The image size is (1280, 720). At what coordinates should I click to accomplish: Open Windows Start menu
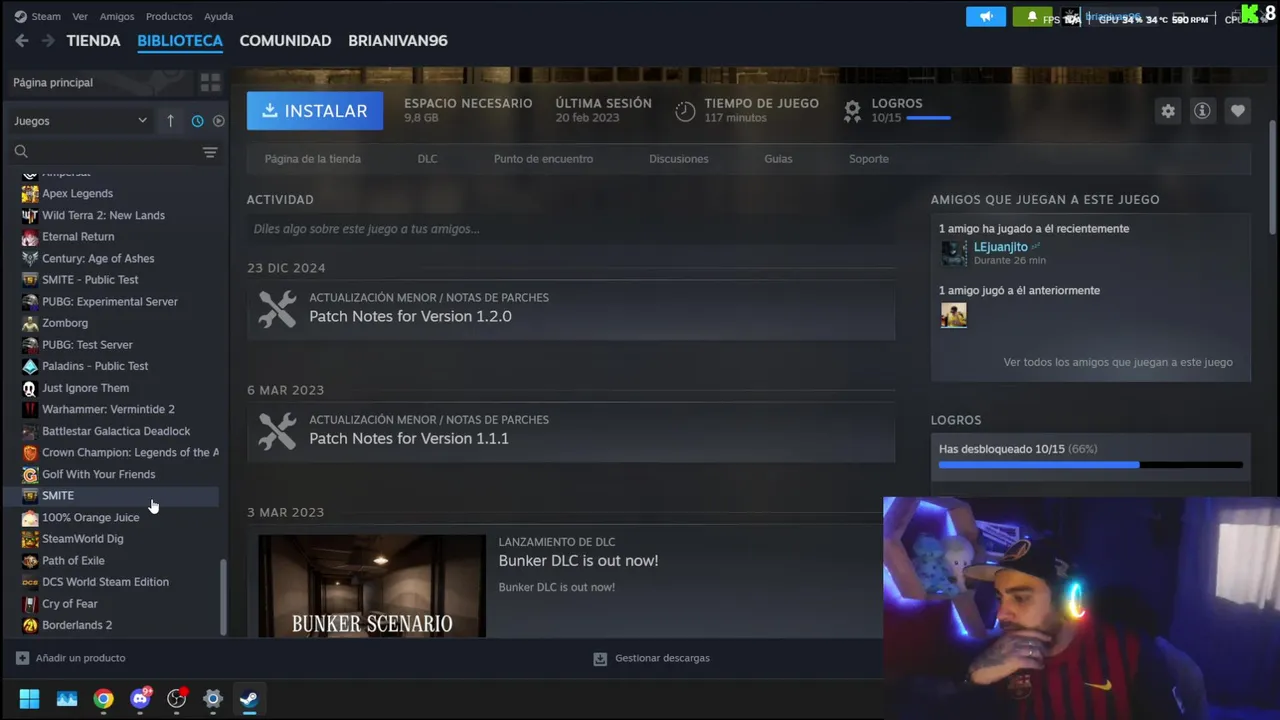coord(29,698)
